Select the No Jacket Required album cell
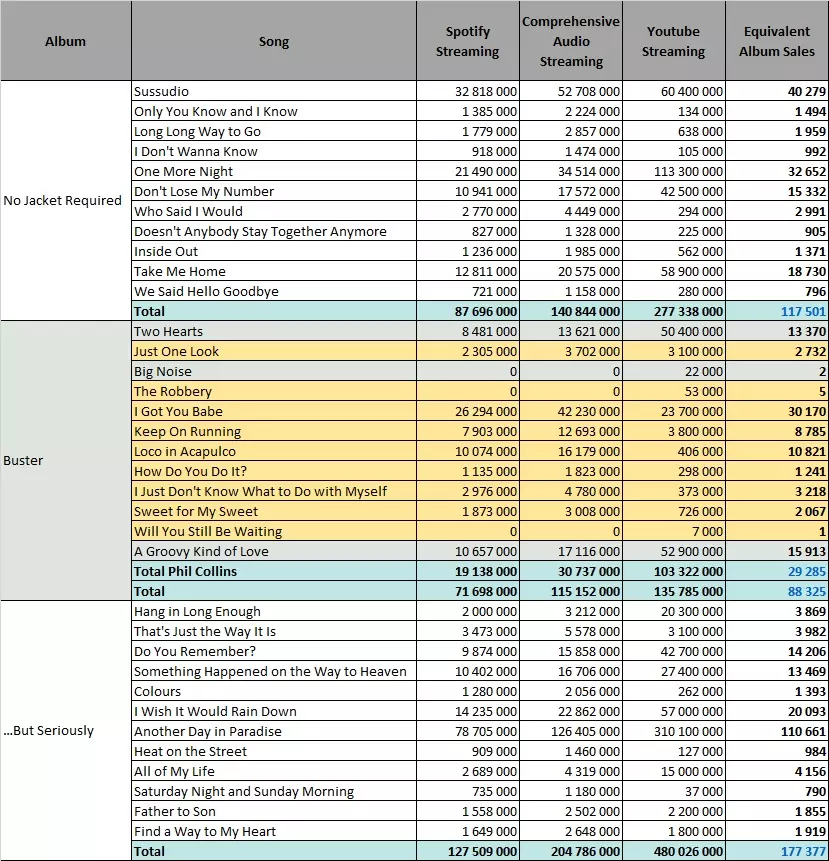Viewport: 829px width, 861px height. tap(65, 200)
